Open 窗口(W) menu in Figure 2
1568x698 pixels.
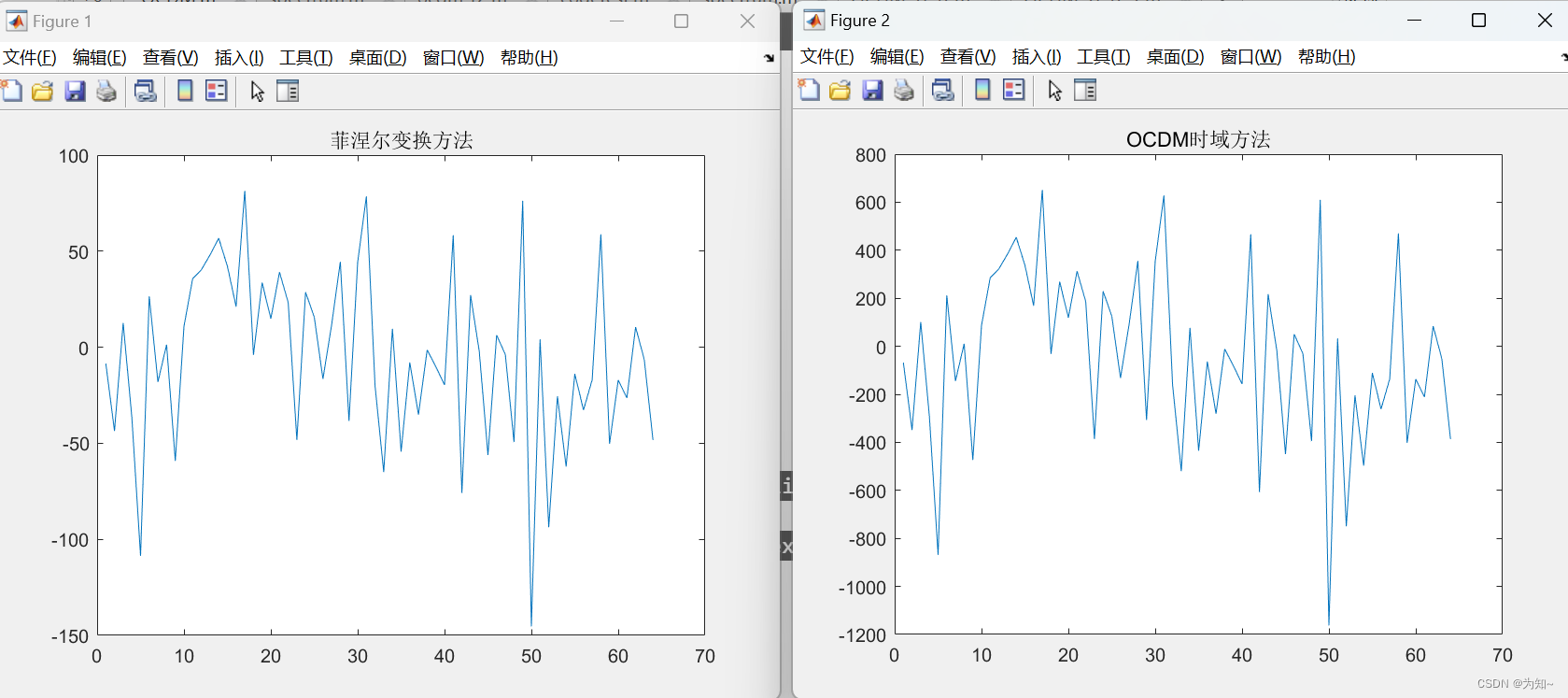coord(1251,57)
